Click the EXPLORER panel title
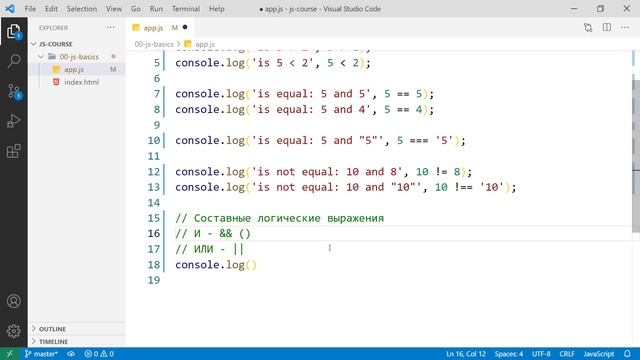Viewport: 640px width, 360px height. tap(53, 28)
